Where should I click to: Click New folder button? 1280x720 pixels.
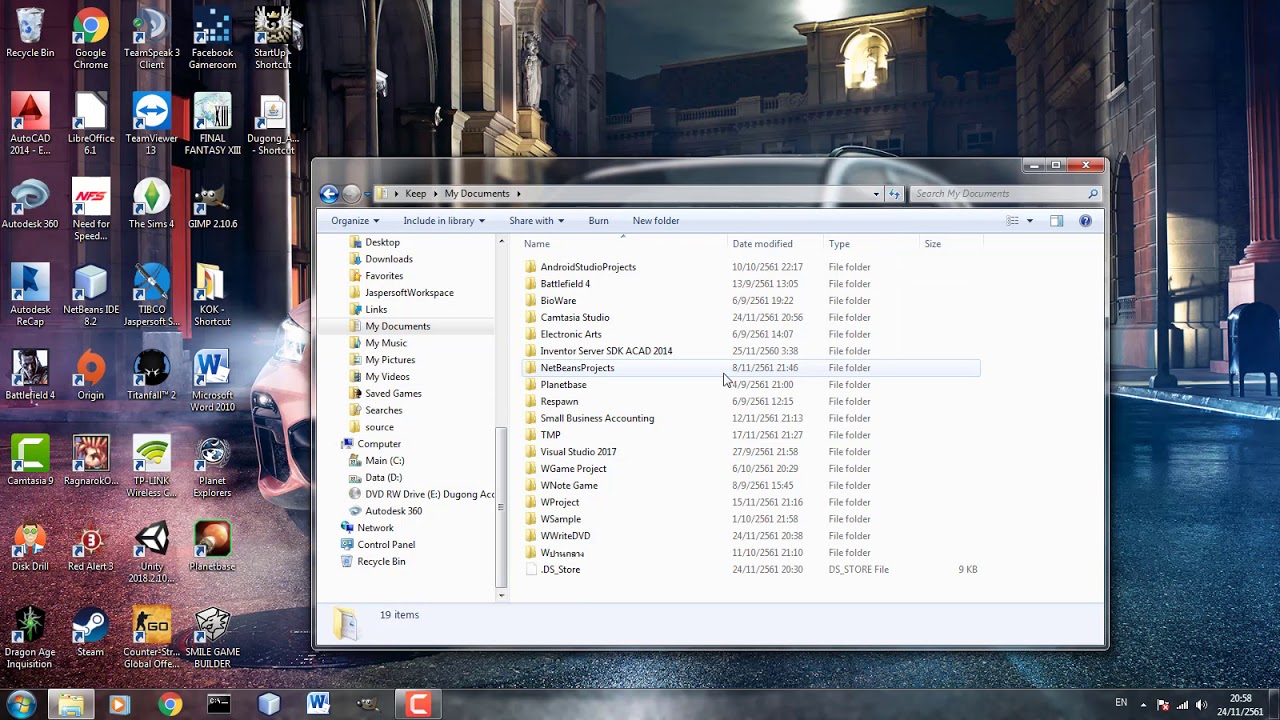tap(656, 221)
